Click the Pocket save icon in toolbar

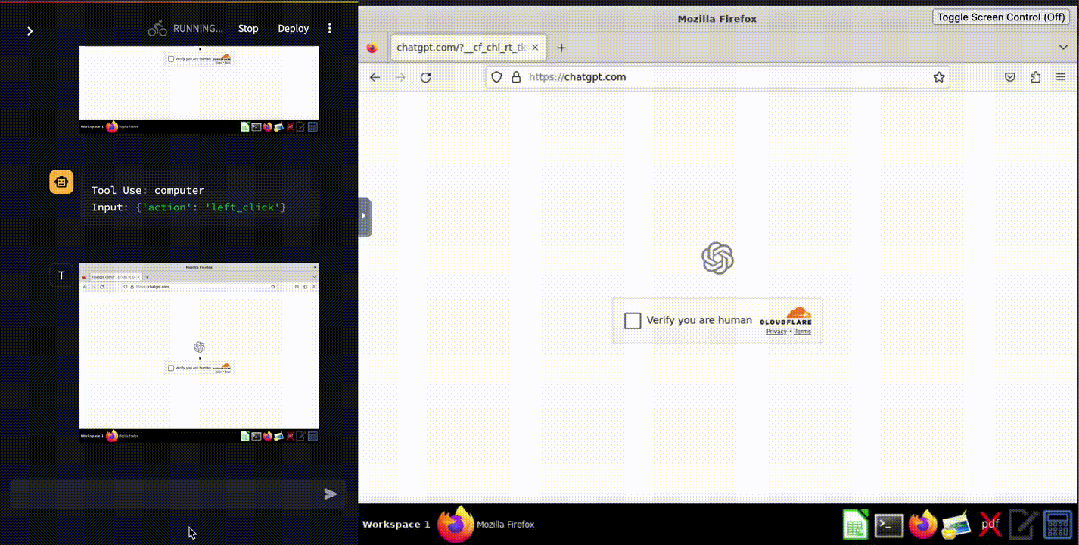[x=1010, y=77]
